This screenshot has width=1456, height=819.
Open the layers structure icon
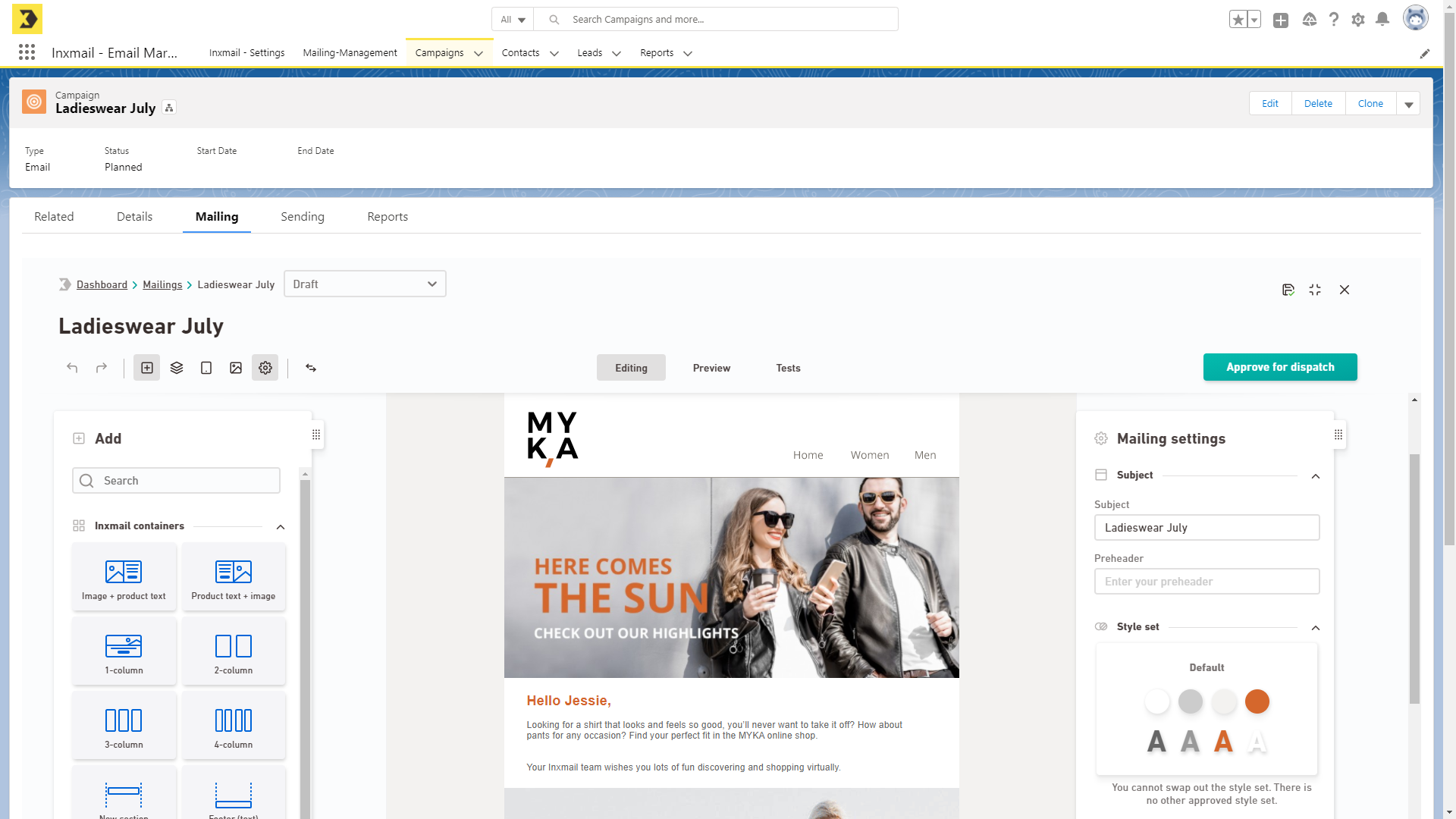coord(177,368)
